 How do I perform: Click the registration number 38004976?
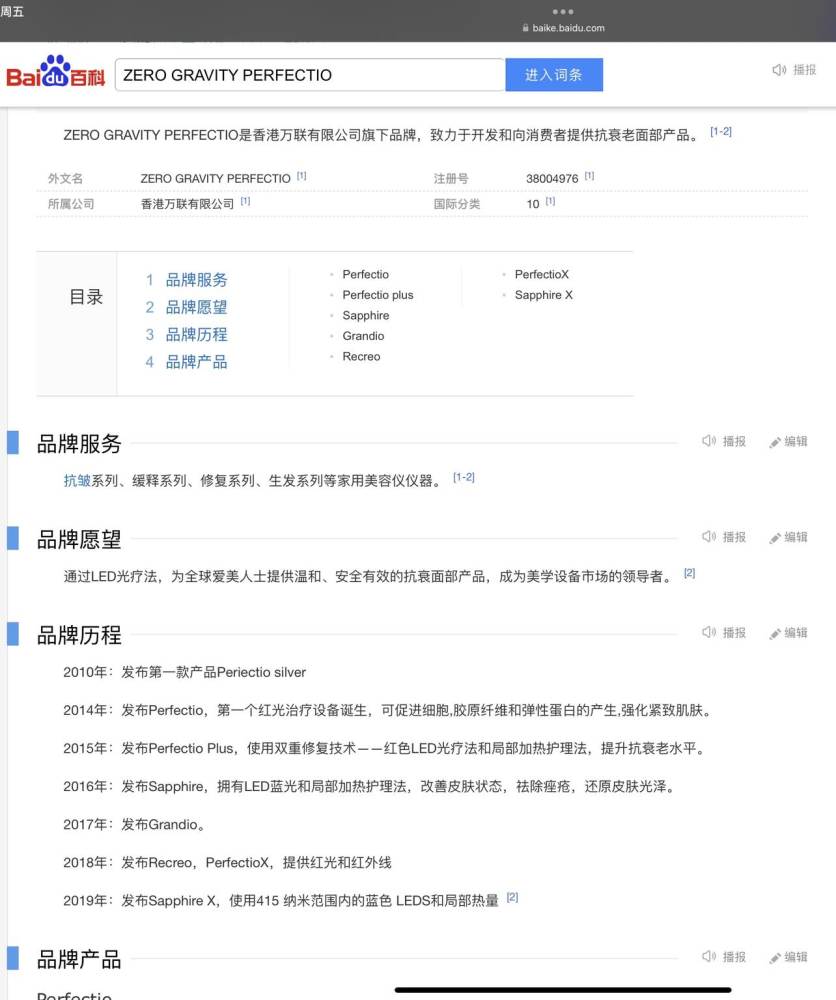(x=552, y=179)
